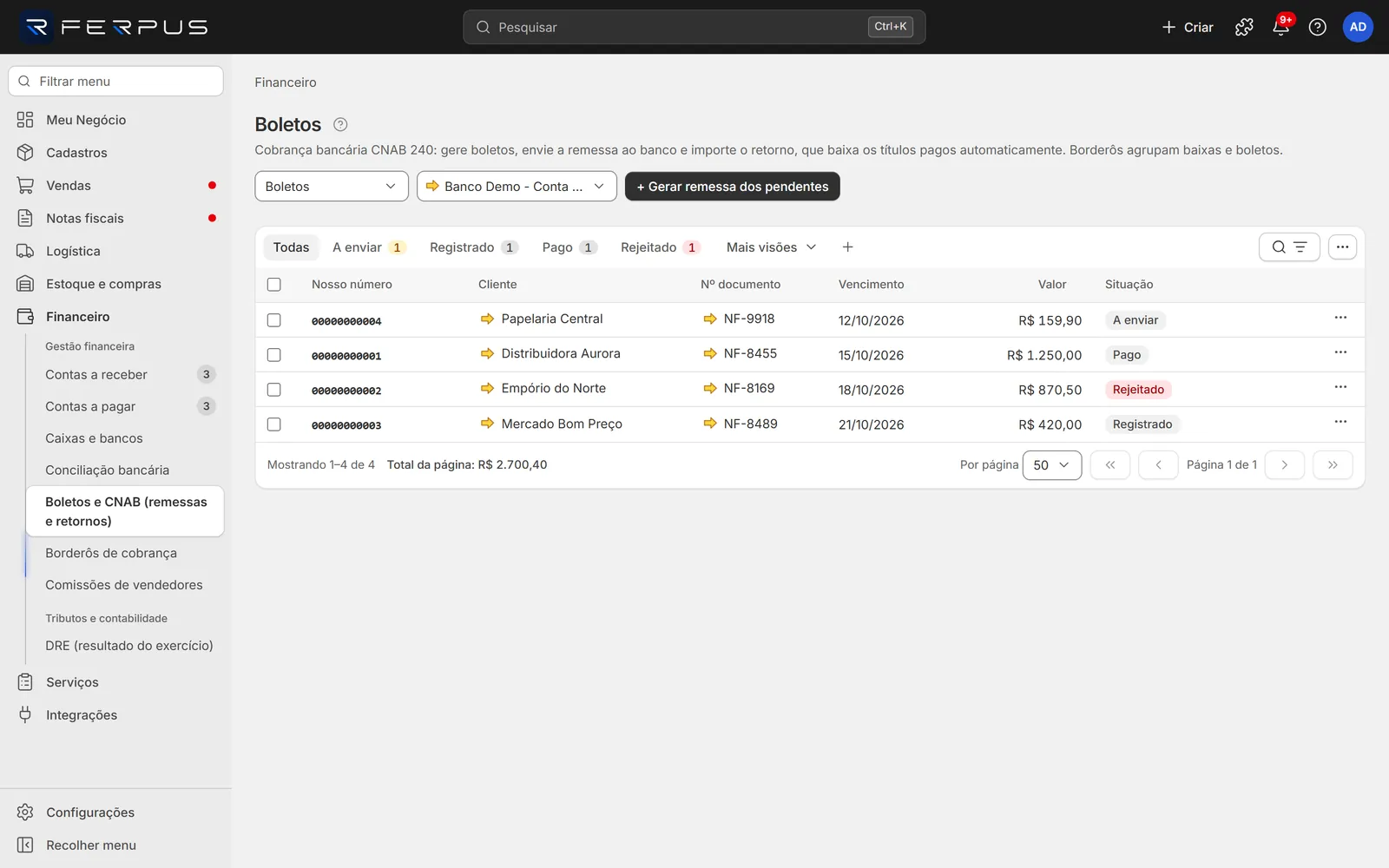This screenshot has height=868, width=1389.
Task: Open the AD user avatar menu
Action: click(x=1358, y=27)
